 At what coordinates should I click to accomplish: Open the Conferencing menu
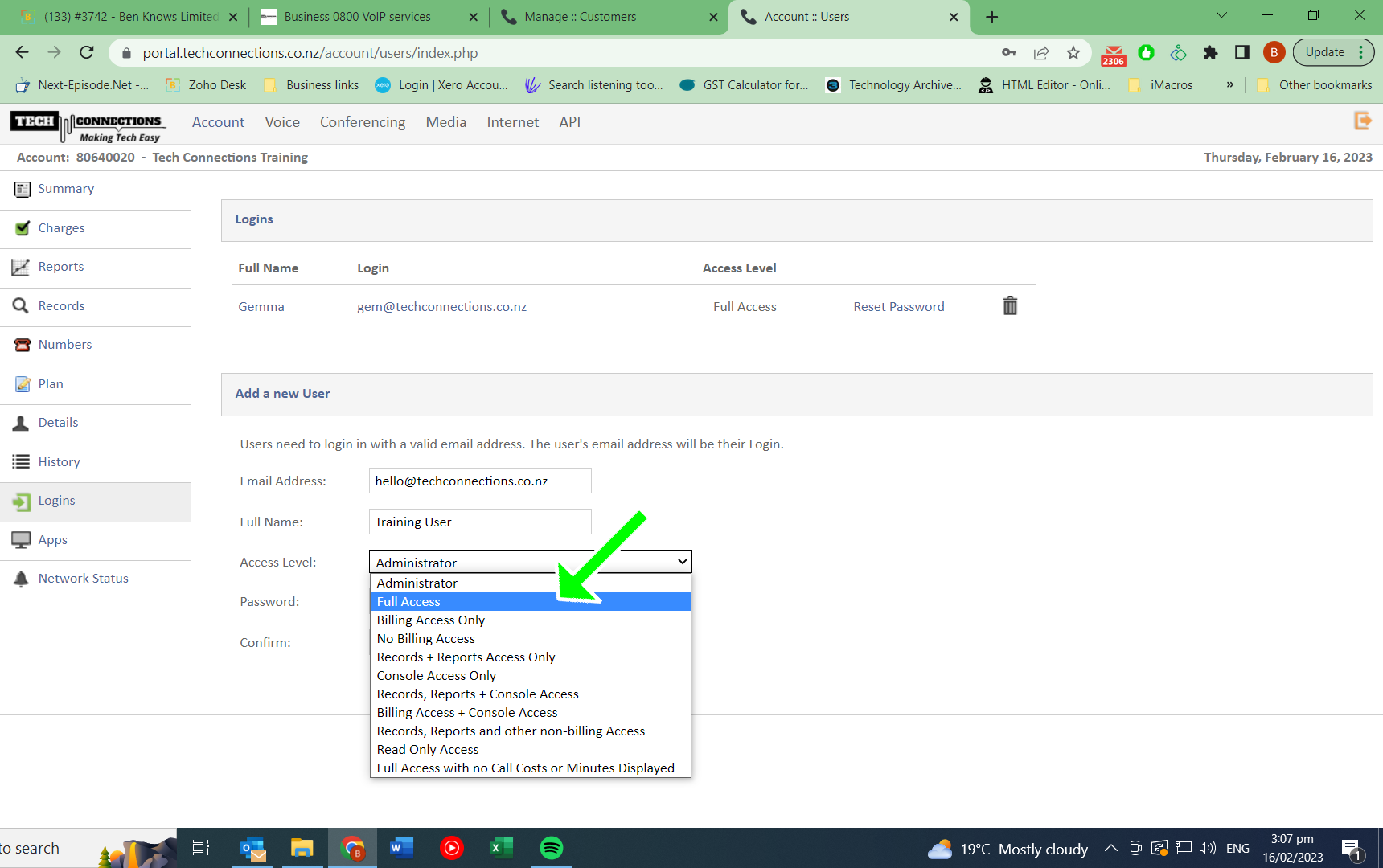coord(363,122)
